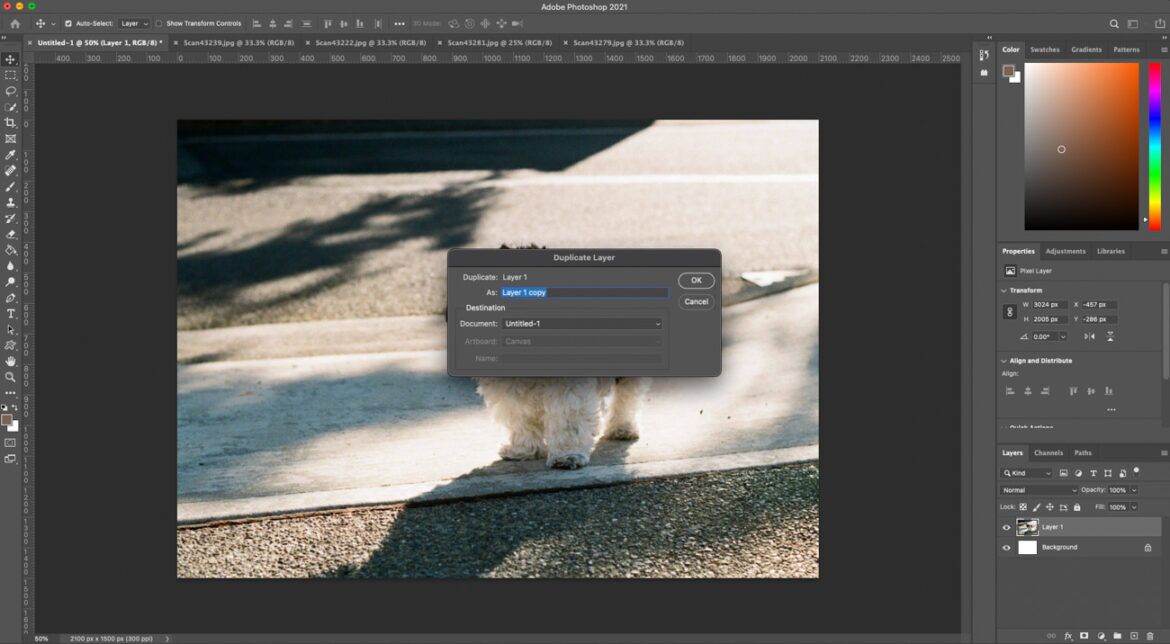Select the Move tool
The height and width of the screenshot is (644, 1170).
coord(11,59)
